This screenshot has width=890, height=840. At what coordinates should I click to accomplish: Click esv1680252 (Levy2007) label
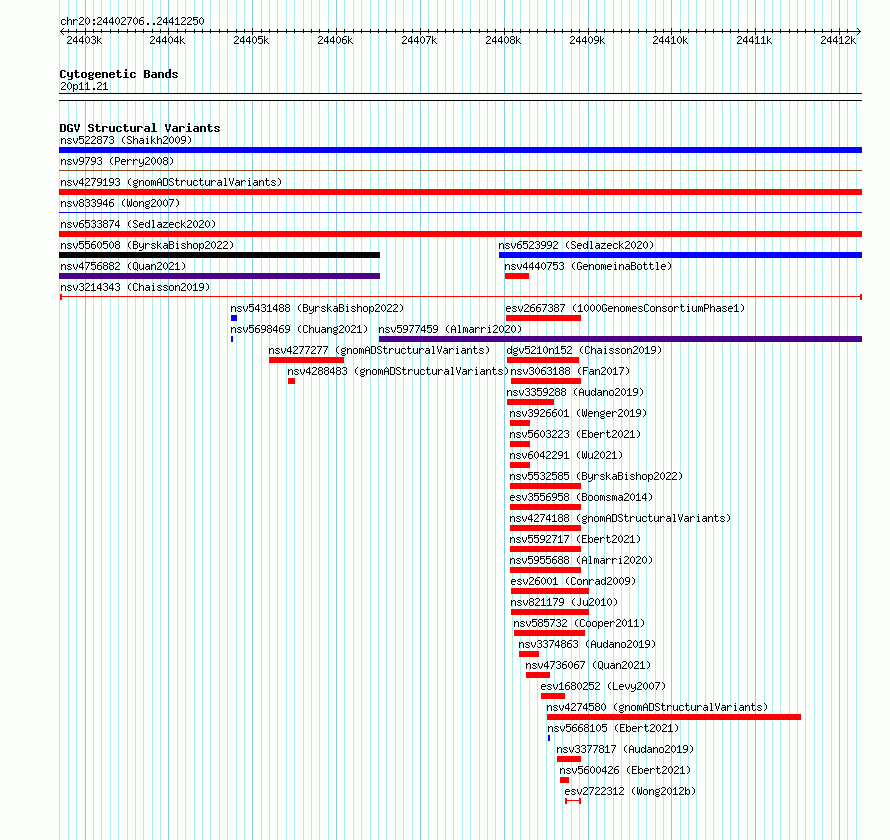click(603, 686)
